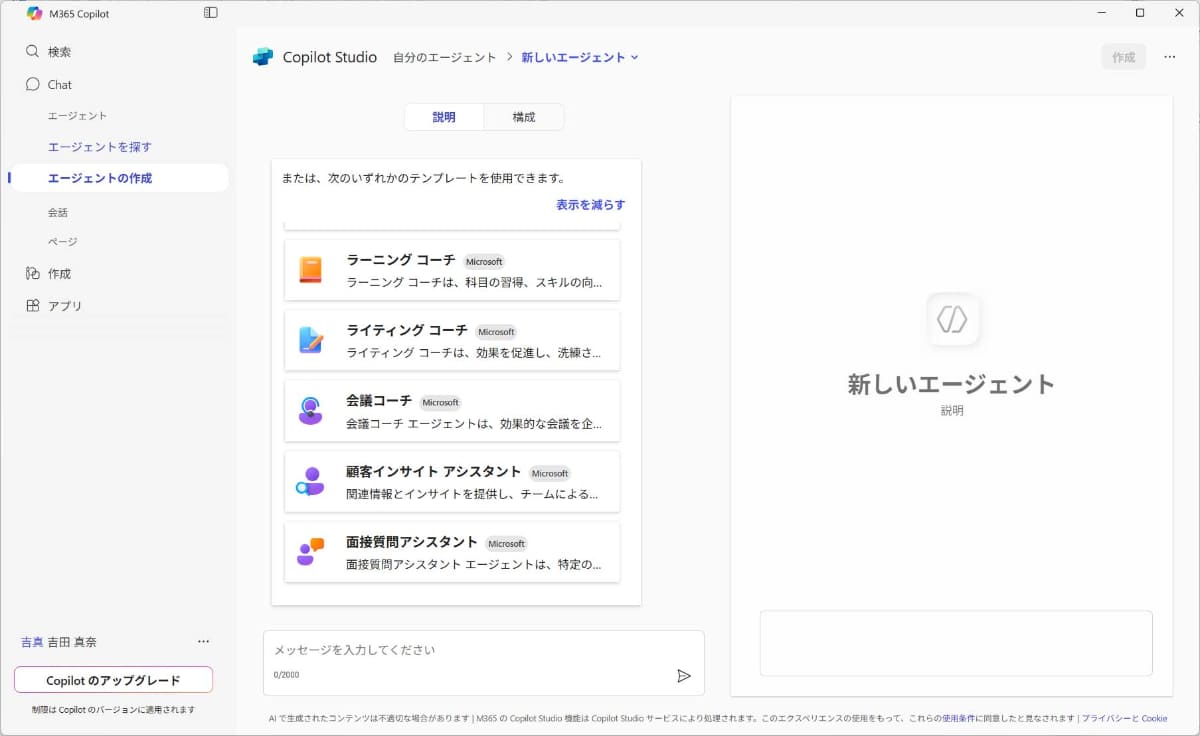The image size is (1200, 736).
Task: Click the 説明 label under preview heading
Action: click(x=952, y=411)
